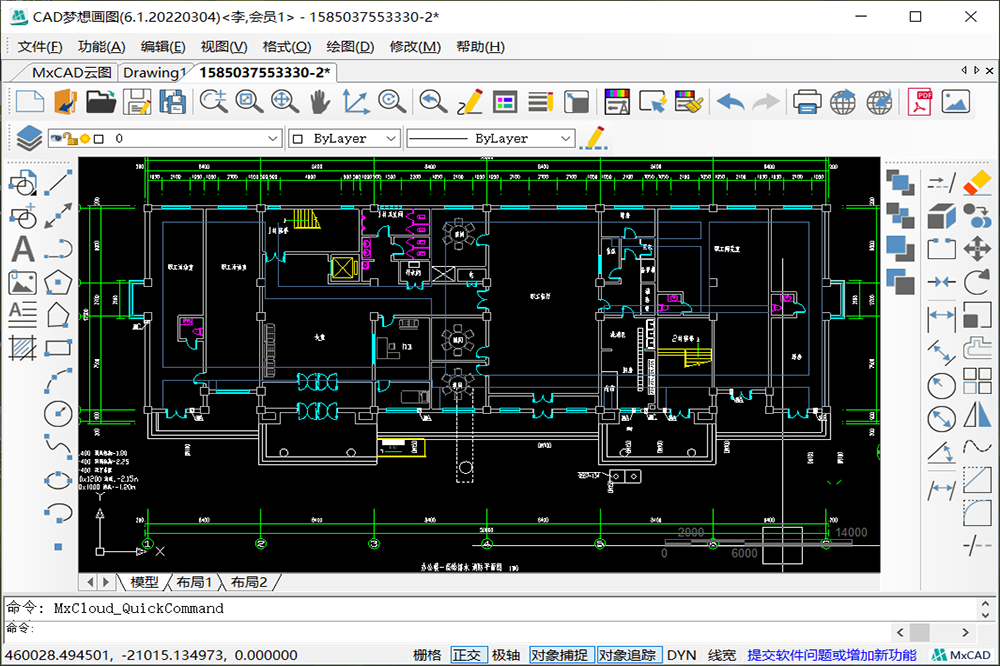This screenshot has height=666, width=1000.
Task: Click the Undo arrow
Action: point(731,101)
